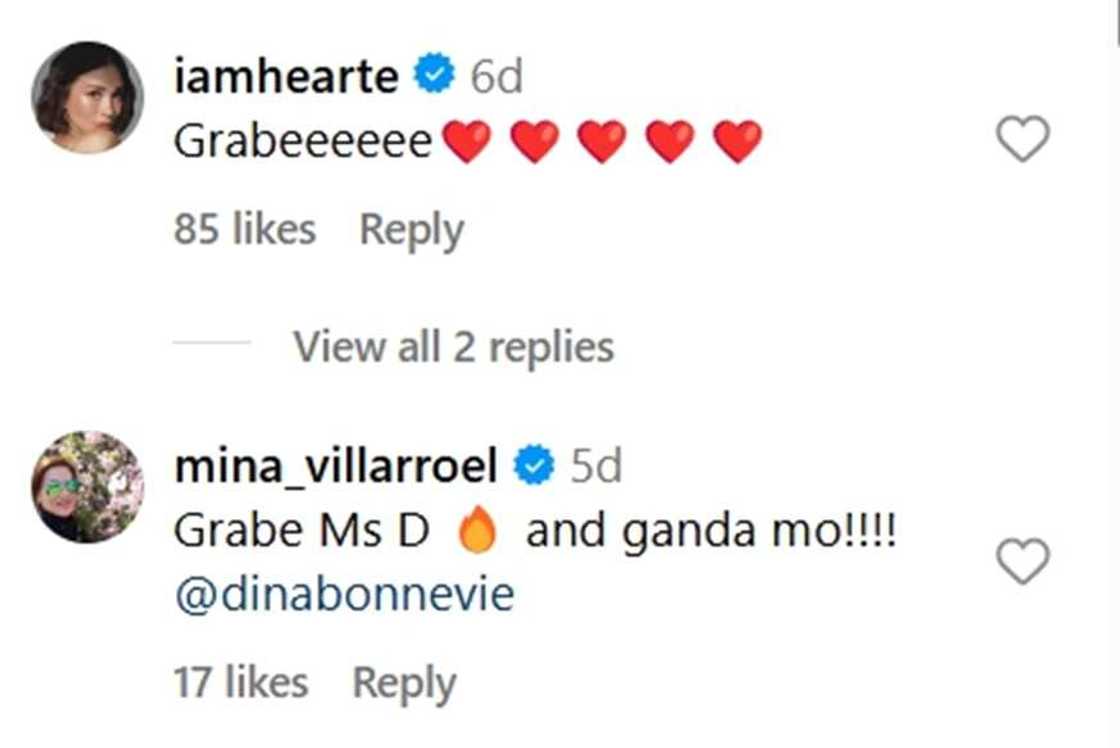
Task: Click the verified badge next to iamhearte
Action: 435,73
